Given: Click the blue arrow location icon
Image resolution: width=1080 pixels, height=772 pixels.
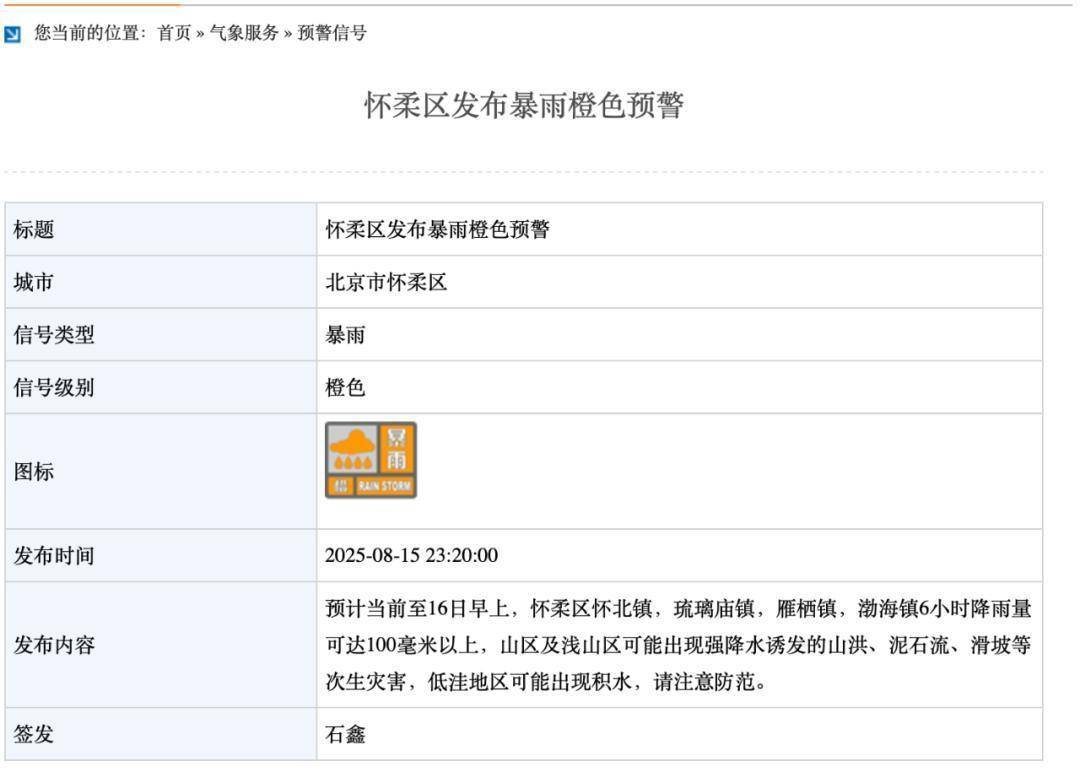Looking at the screenshot, I should pyautogui.click(x=12, y=34).
